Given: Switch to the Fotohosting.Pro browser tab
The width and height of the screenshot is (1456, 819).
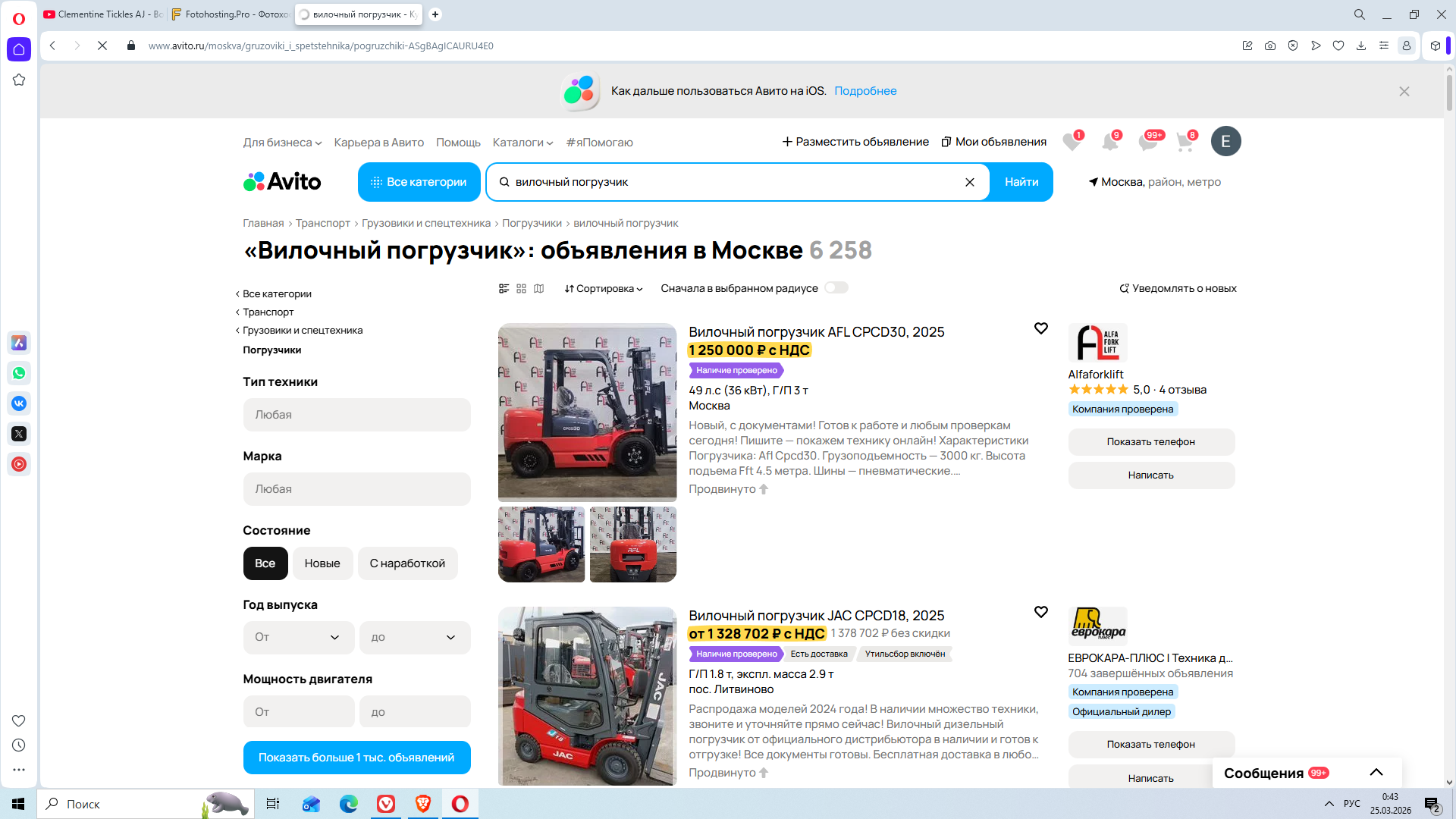Looking at the screenshot, I should [x=230, y=14].
